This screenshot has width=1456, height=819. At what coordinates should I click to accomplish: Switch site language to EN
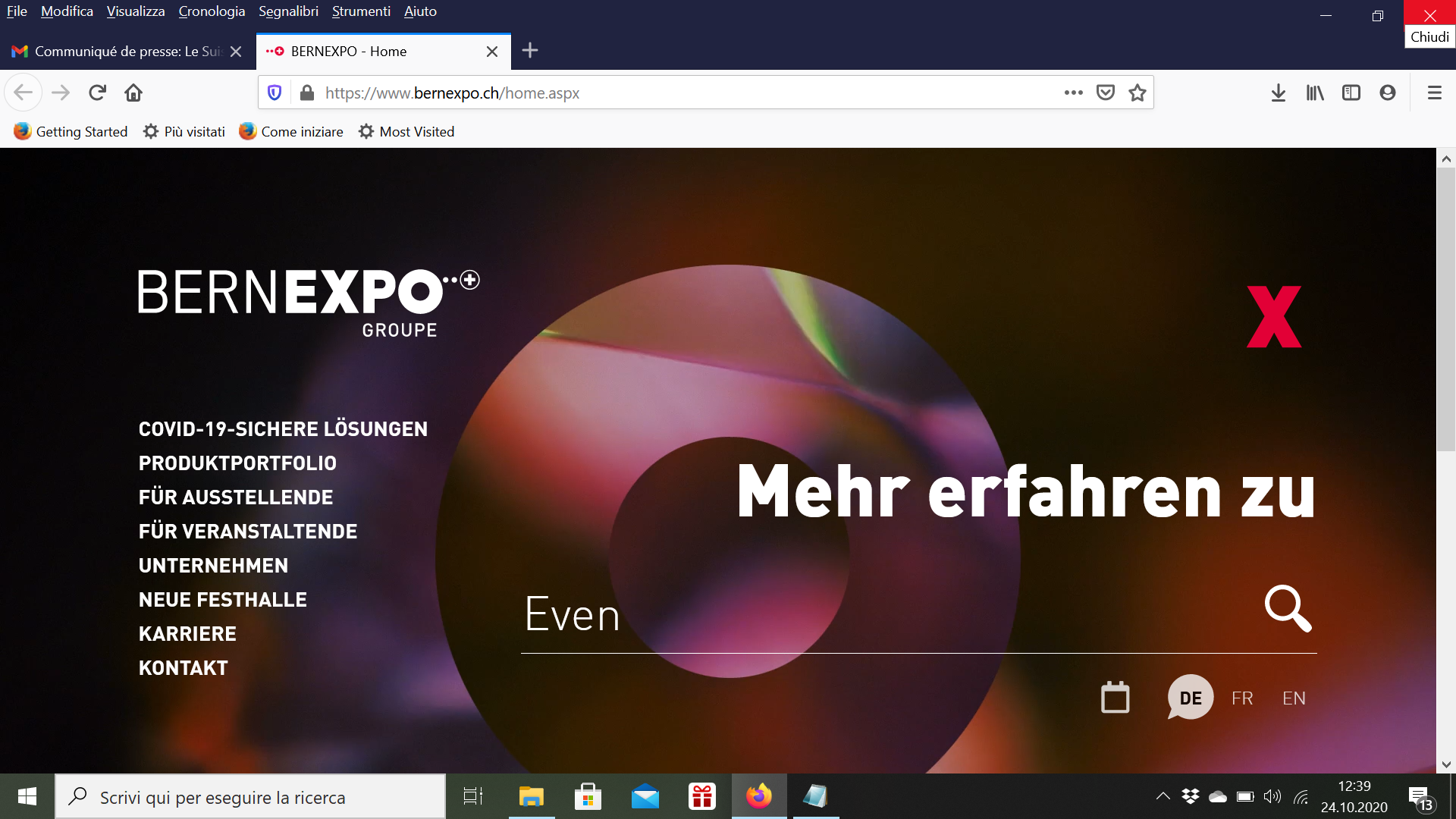click(1294, 698)
